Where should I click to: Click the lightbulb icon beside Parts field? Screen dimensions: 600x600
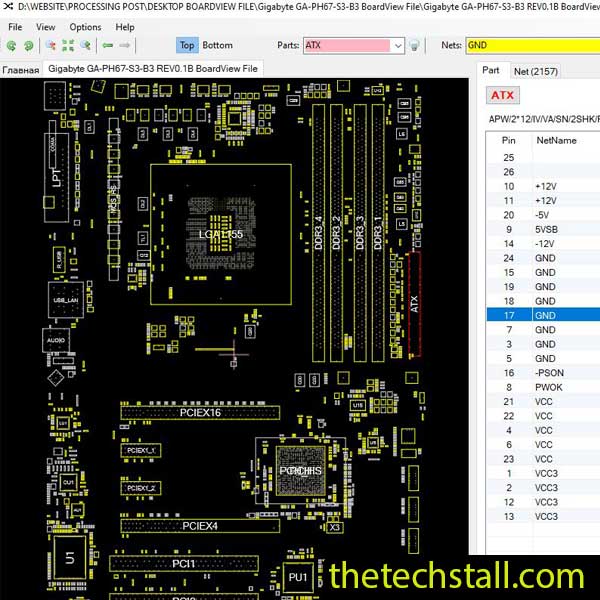[x=414, y=45]
